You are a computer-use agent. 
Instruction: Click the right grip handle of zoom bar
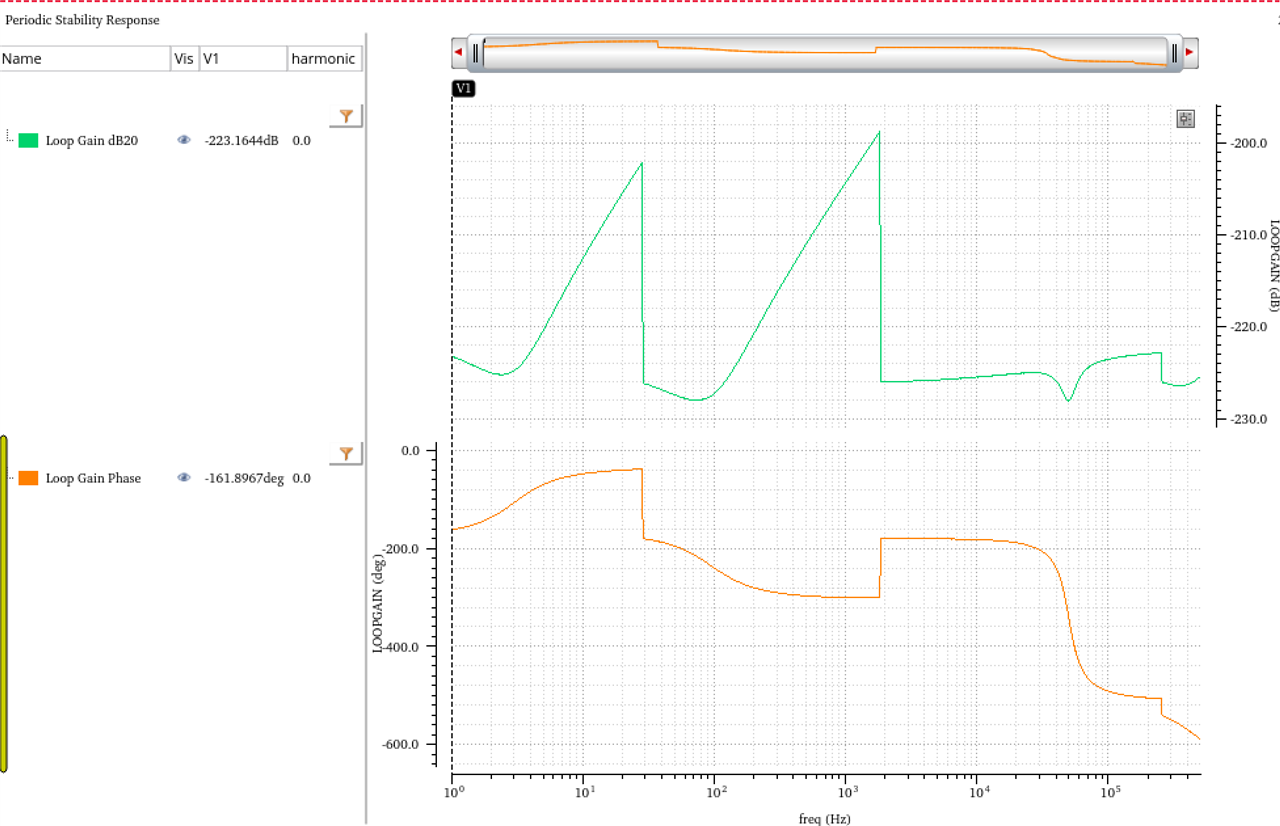click(x=1174, y=53)
